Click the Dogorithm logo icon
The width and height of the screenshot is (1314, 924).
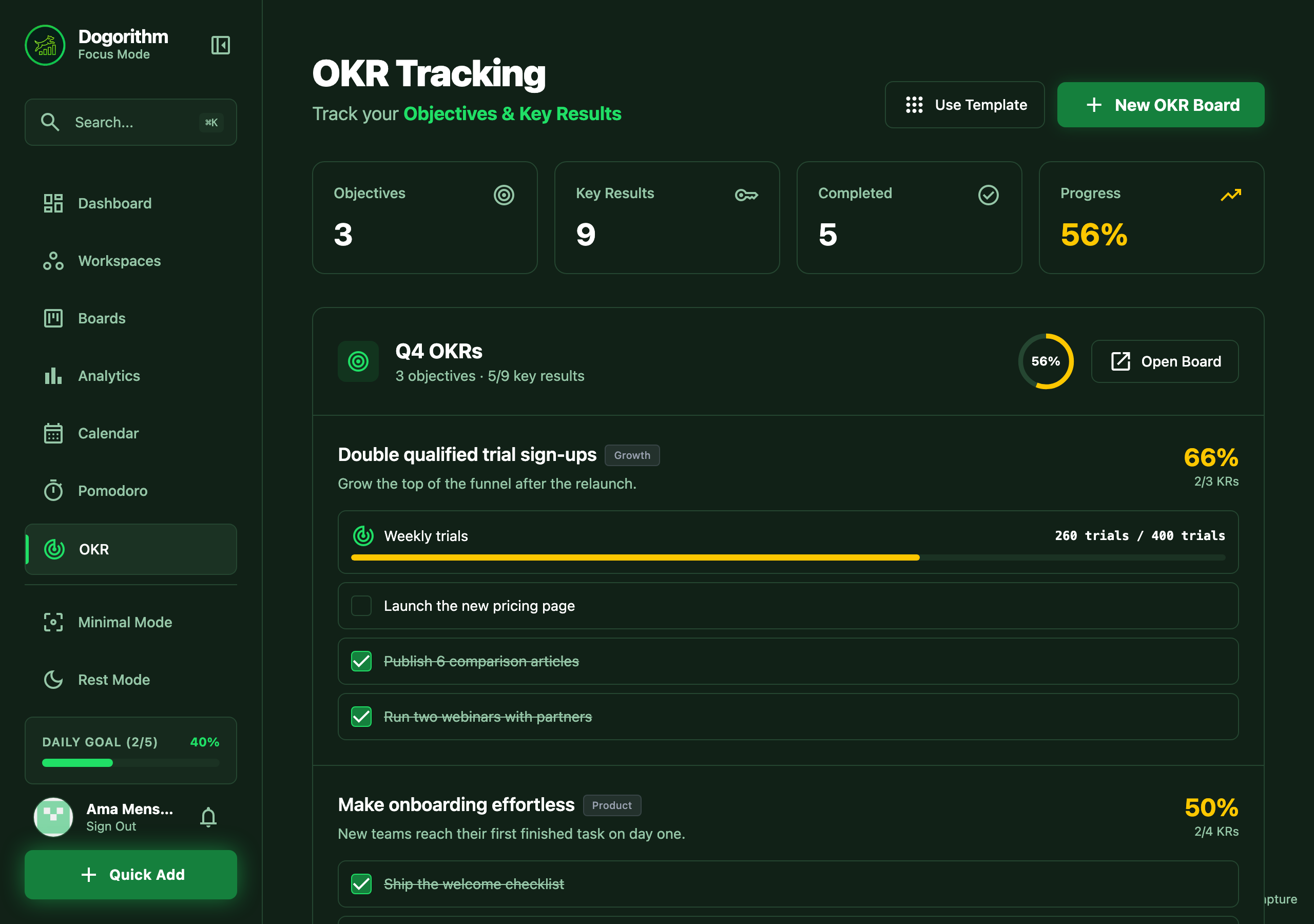tap(45, 45)
